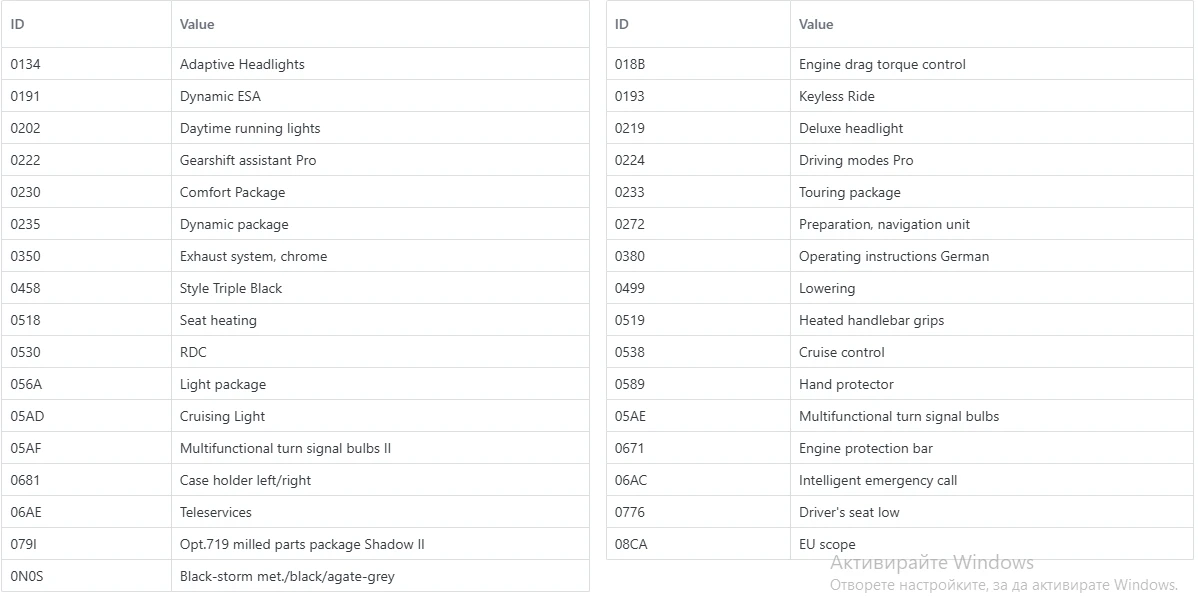
Task: Click the Intelligent emergency call entry
Action: 878,480
